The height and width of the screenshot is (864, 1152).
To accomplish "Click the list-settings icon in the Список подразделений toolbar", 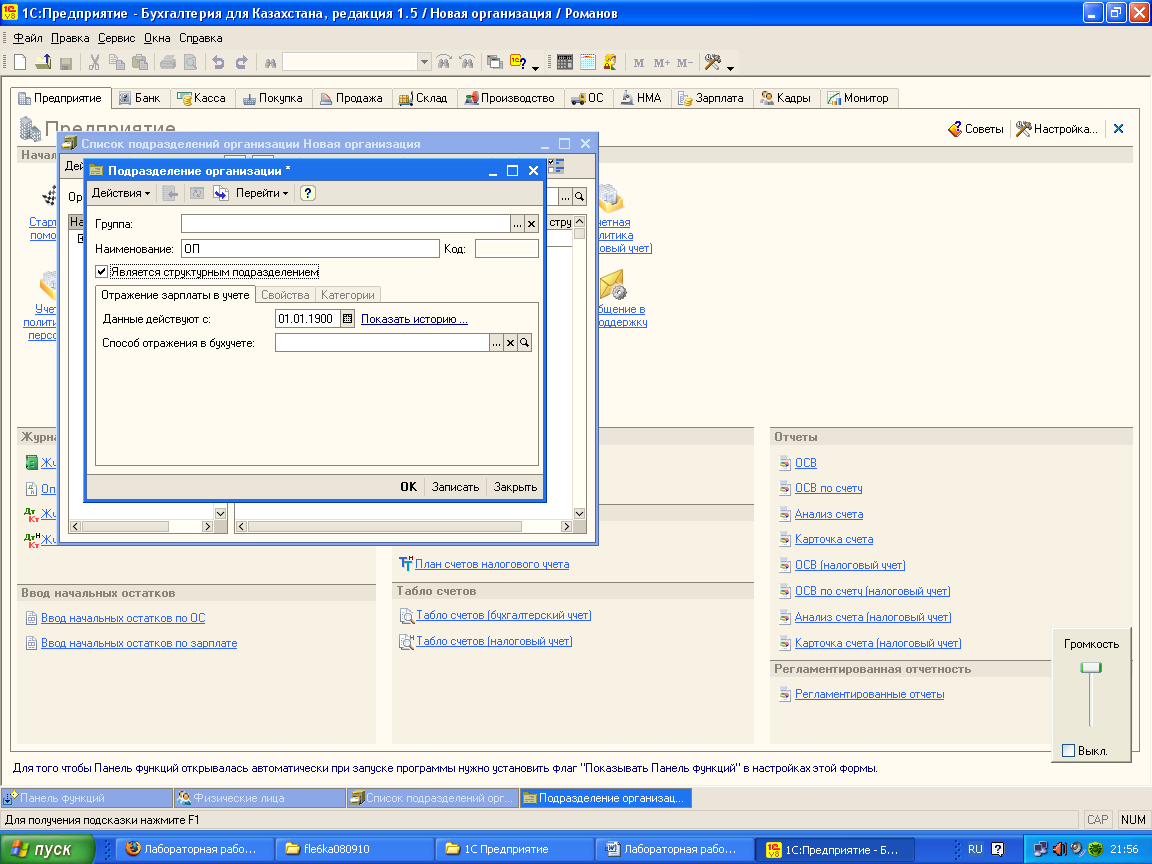I will coord(556,166).
